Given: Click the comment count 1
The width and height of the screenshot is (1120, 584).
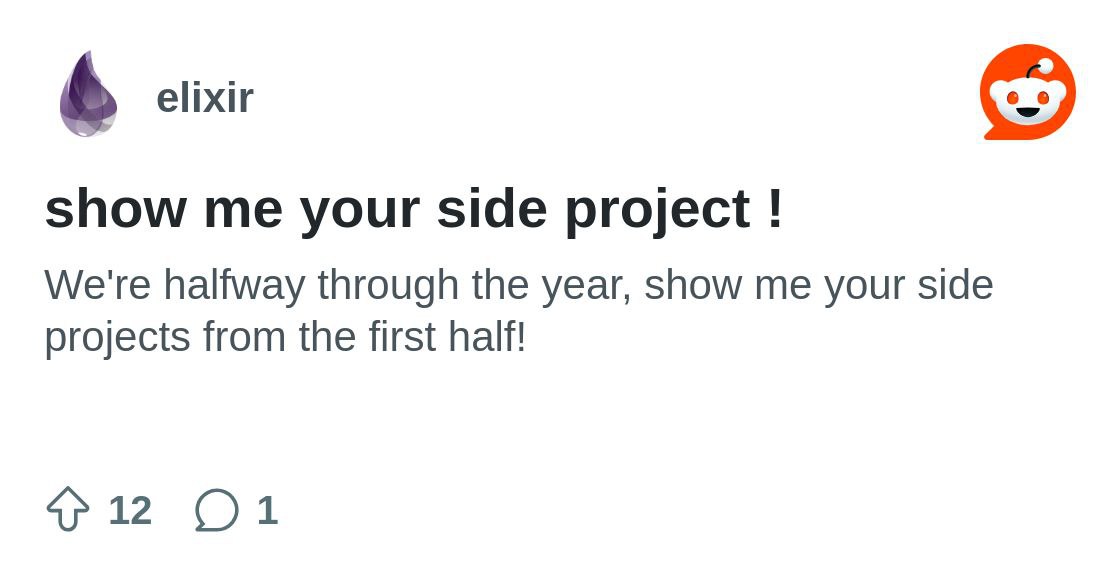Looking at the screenshot, I should 267,510.
